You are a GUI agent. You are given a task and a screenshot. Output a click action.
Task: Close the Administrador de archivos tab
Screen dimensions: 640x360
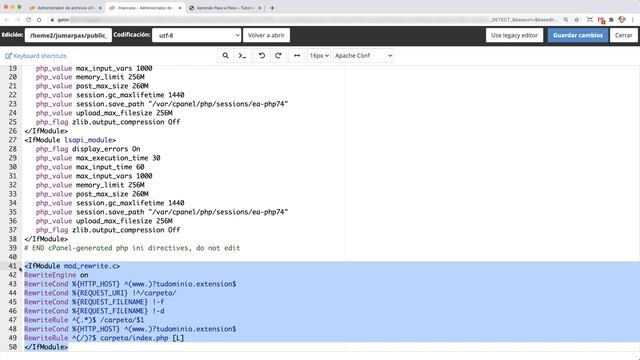[x=100, y=8]
